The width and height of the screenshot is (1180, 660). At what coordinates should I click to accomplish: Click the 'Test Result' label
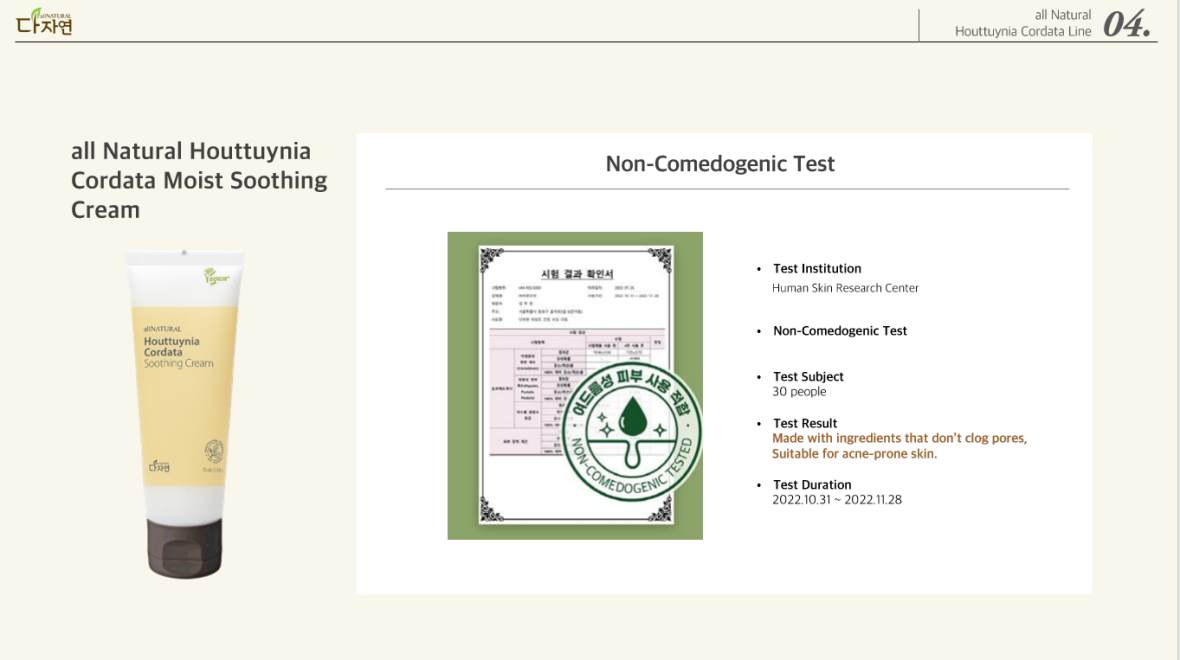click(x=804, y=424)
